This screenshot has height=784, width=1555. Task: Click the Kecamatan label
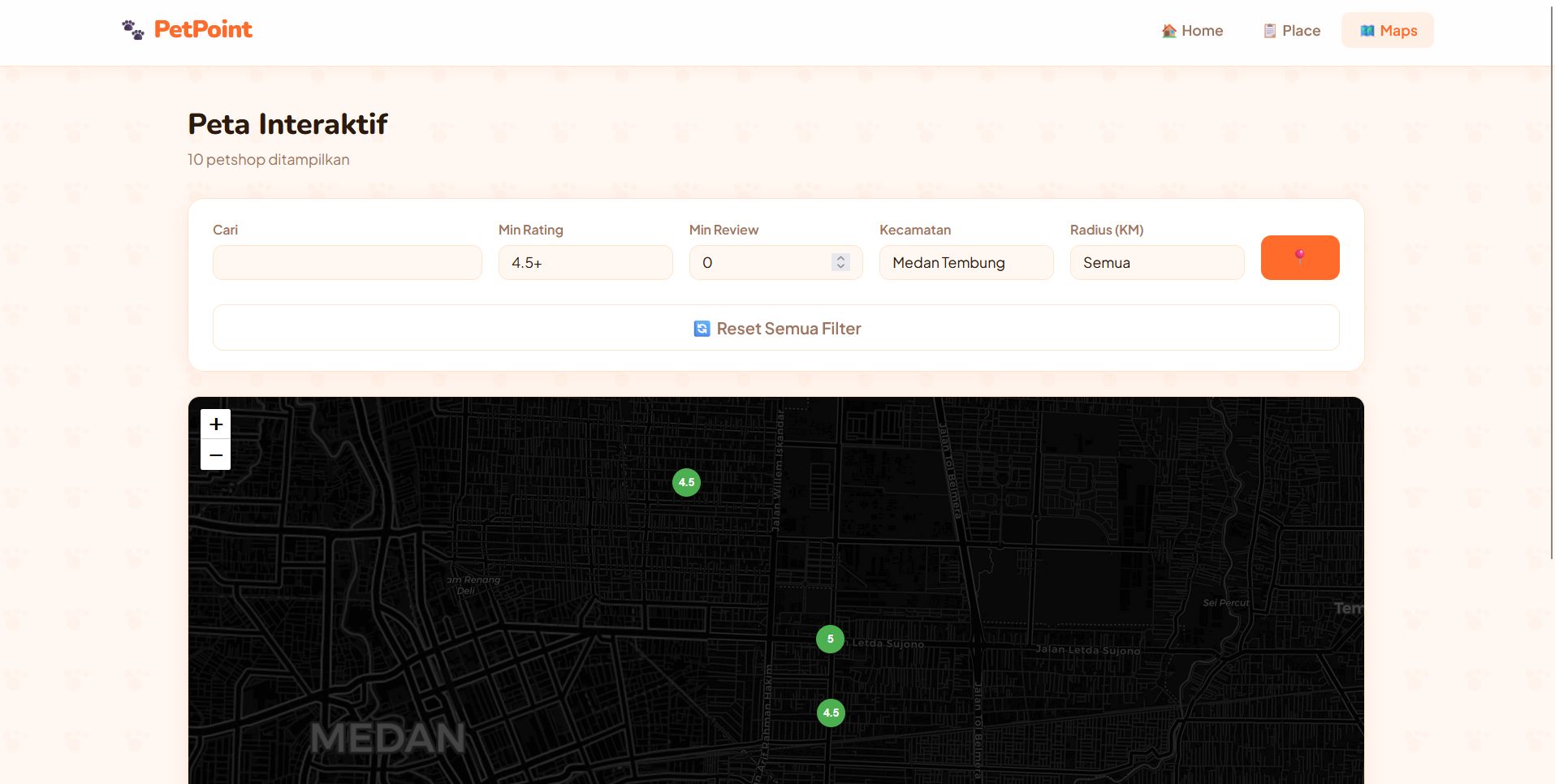[915, 230]
